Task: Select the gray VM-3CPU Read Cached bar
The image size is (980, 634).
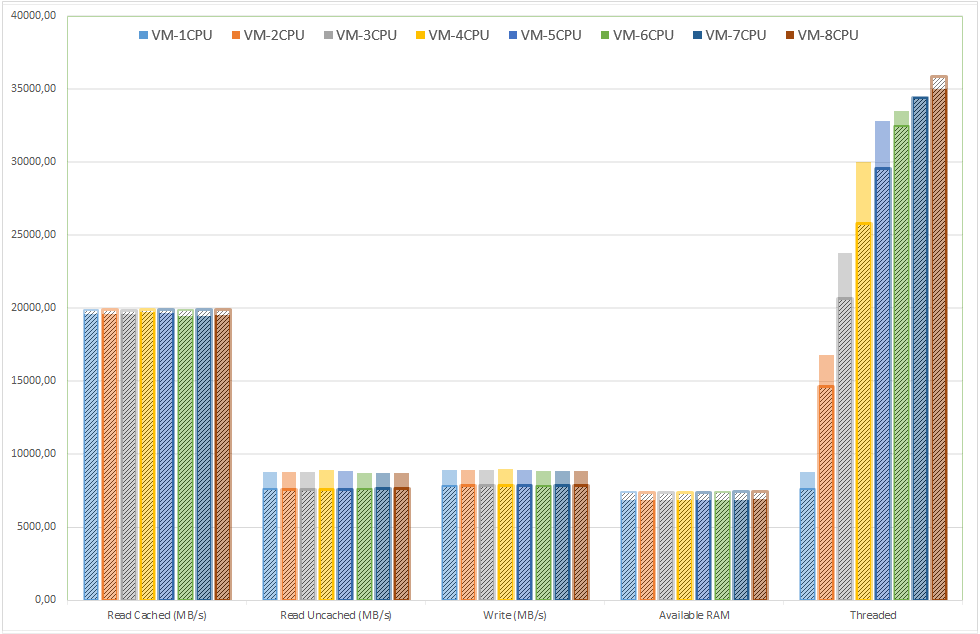Action: (129, 455)
